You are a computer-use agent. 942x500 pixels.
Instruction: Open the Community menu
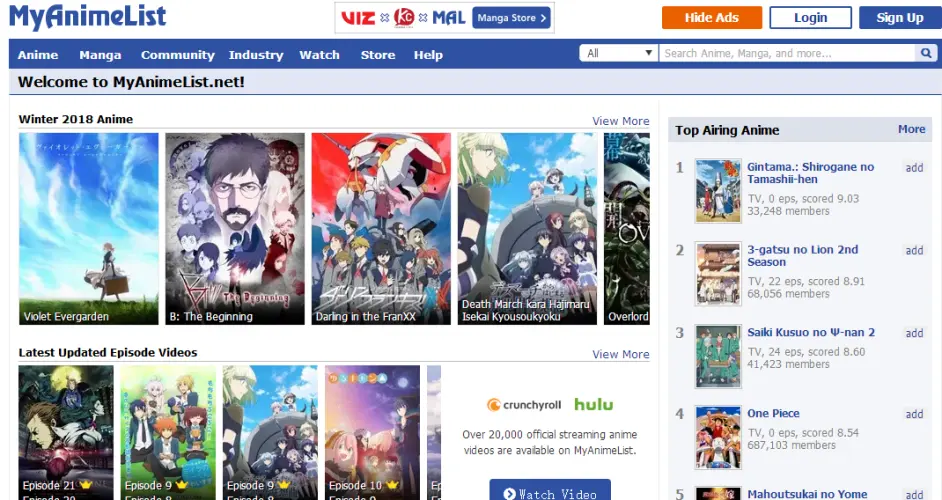178,55
